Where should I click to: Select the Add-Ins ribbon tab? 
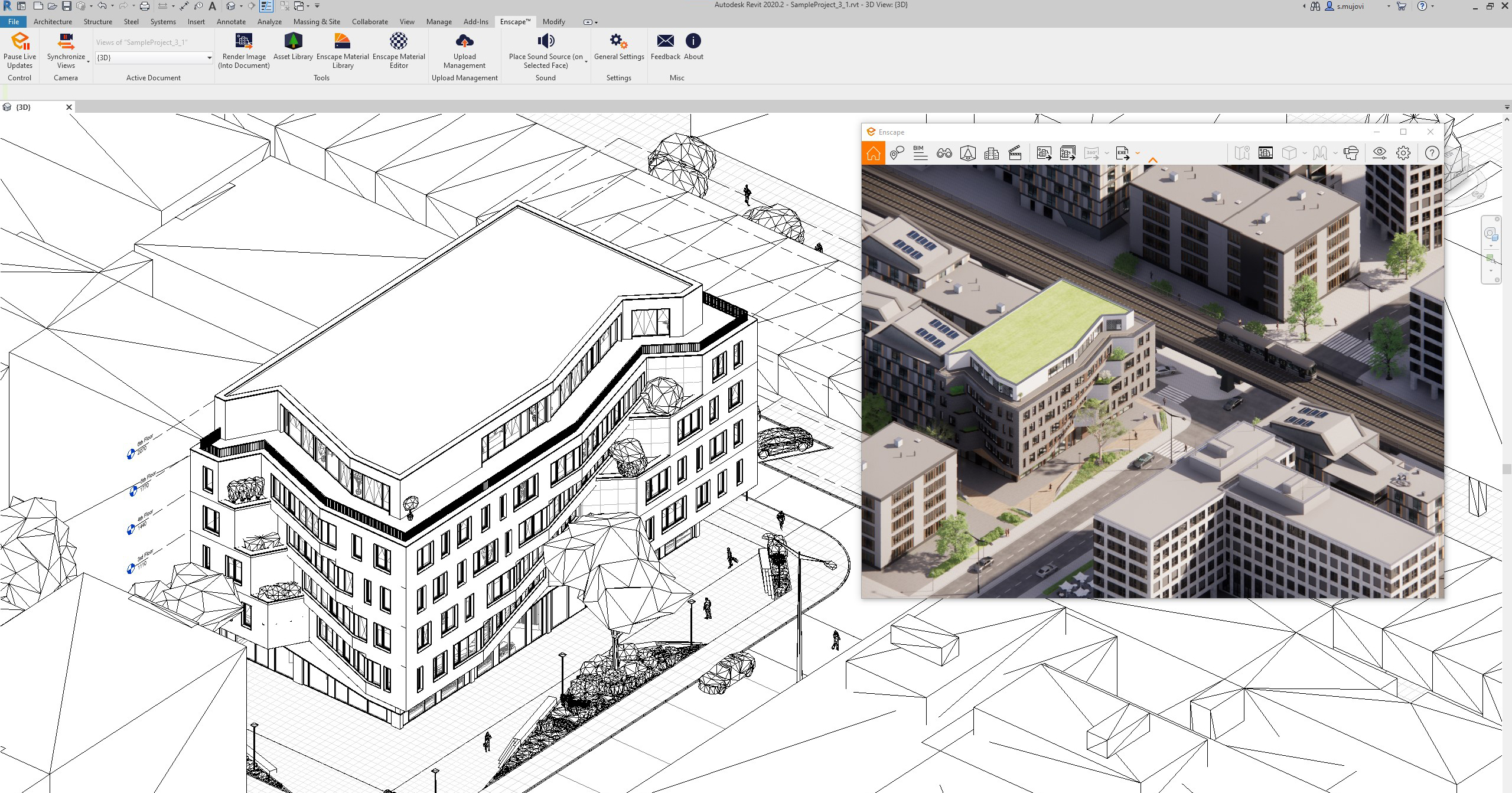pyautogui.click(x=477, y=21)
